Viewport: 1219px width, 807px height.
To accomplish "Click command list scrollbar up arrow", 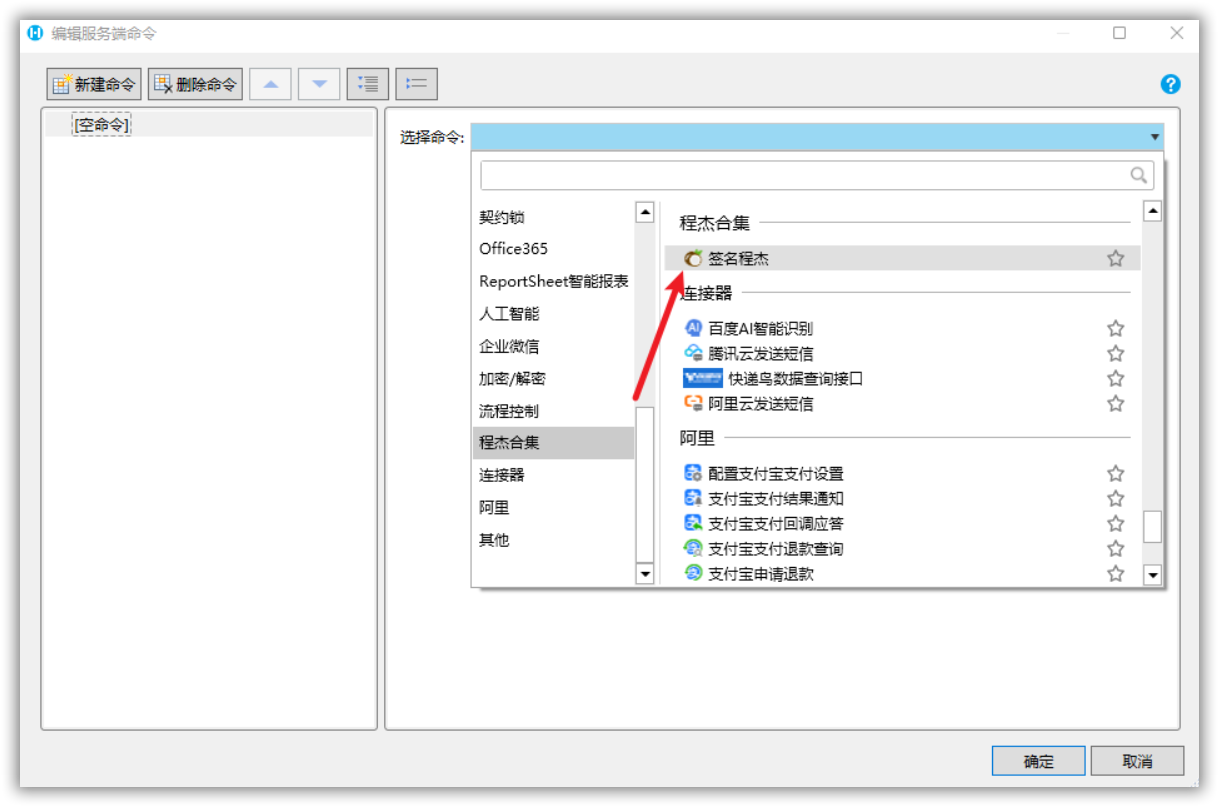I will [x=1153, y=211].
